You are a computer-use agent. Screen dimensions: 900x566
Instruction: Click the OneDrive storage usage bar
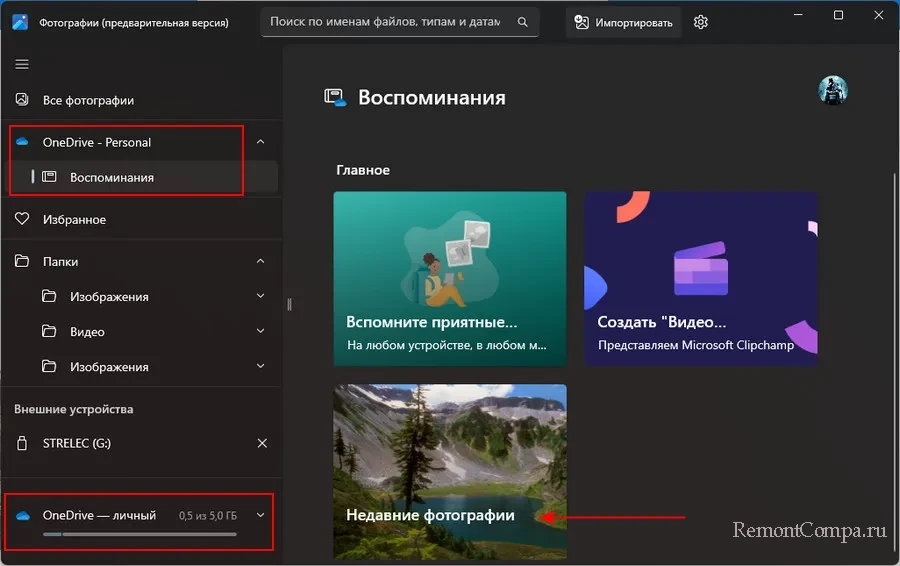click(139, 534)
